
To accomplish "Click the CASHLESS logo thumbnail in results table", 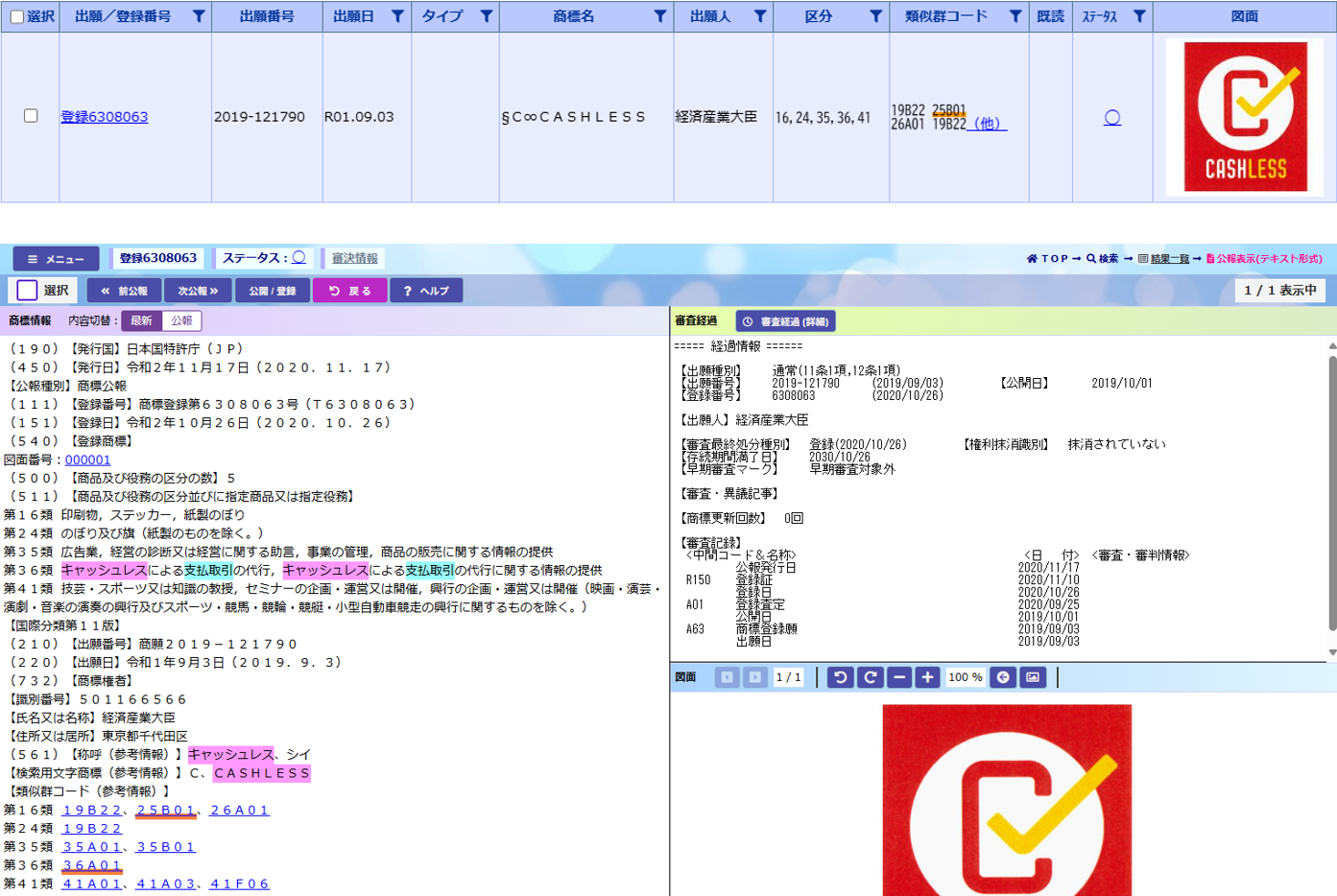I will coord(1245,117).
